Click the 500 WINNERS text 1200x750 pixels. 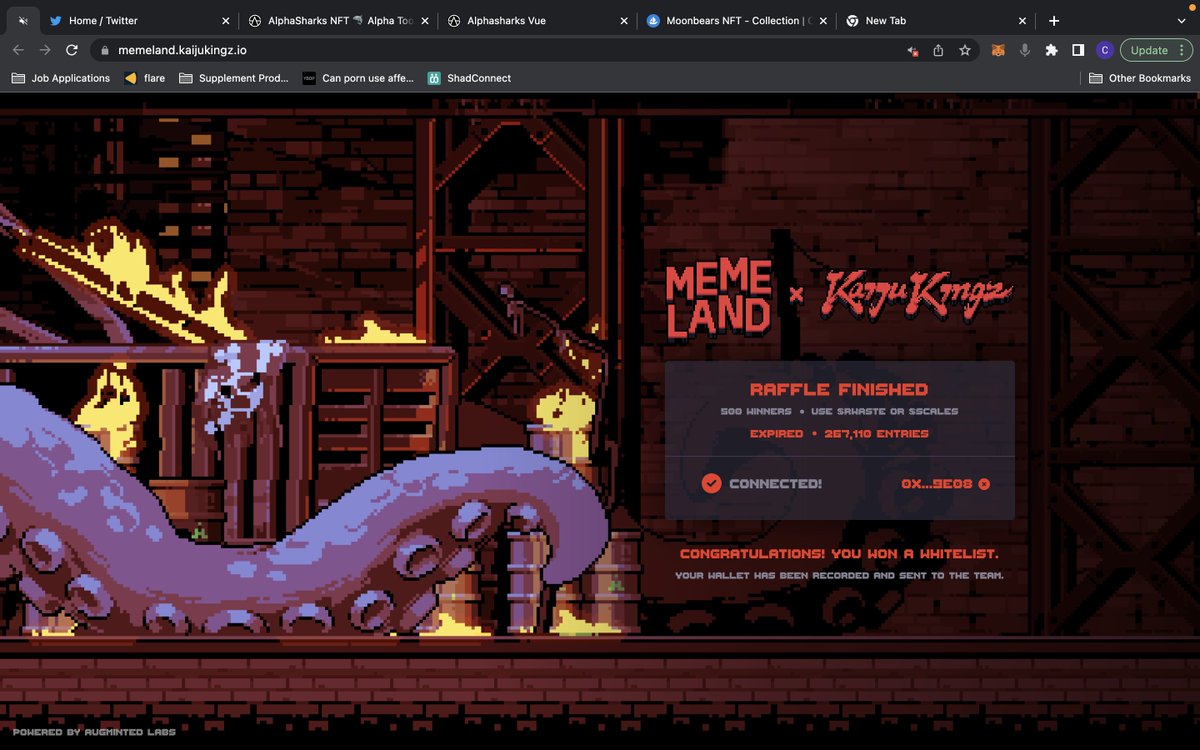pyautogui.click(x=755, y=411)
